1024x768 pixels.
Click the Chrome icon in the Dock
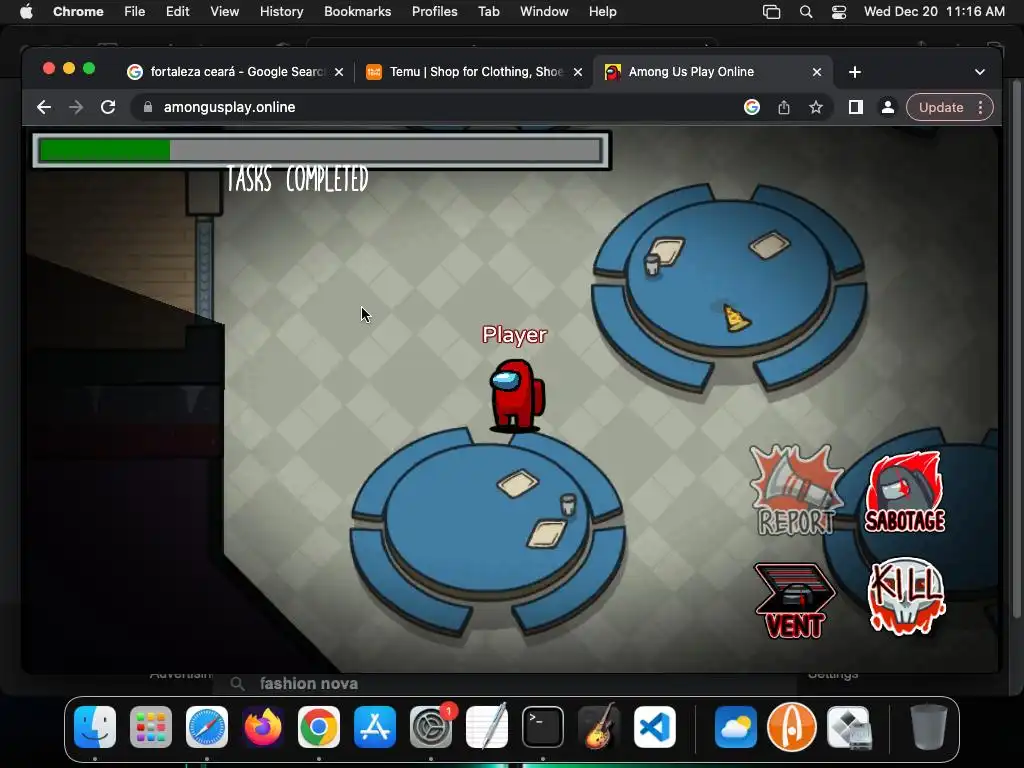319,727
